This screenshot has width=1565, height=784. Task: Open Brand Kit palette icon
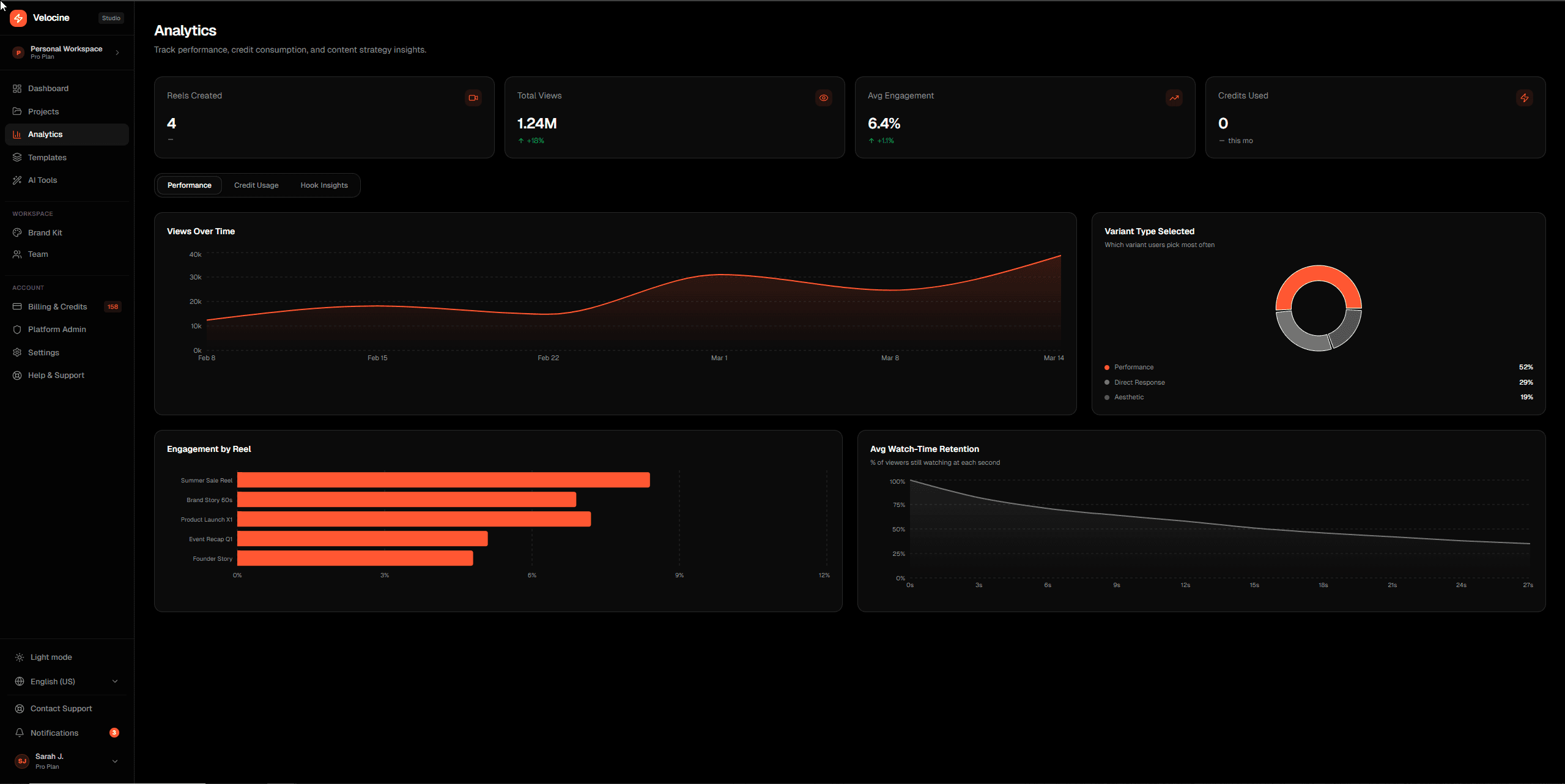pyautogui.click(x=17, y=233)
